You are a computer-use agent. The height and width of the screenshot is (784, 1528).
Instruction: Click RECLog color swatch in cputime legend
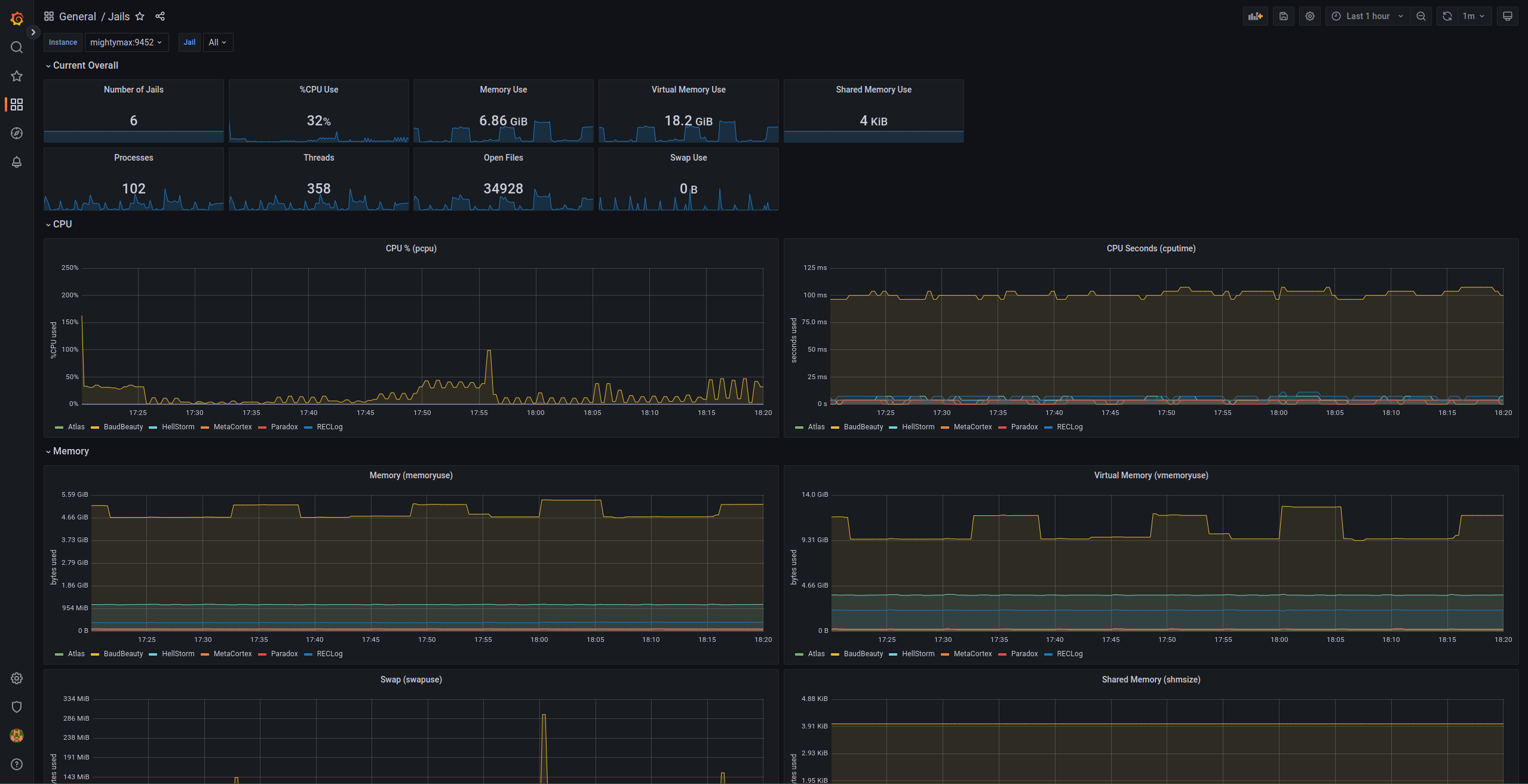[x=1048, y=428]
